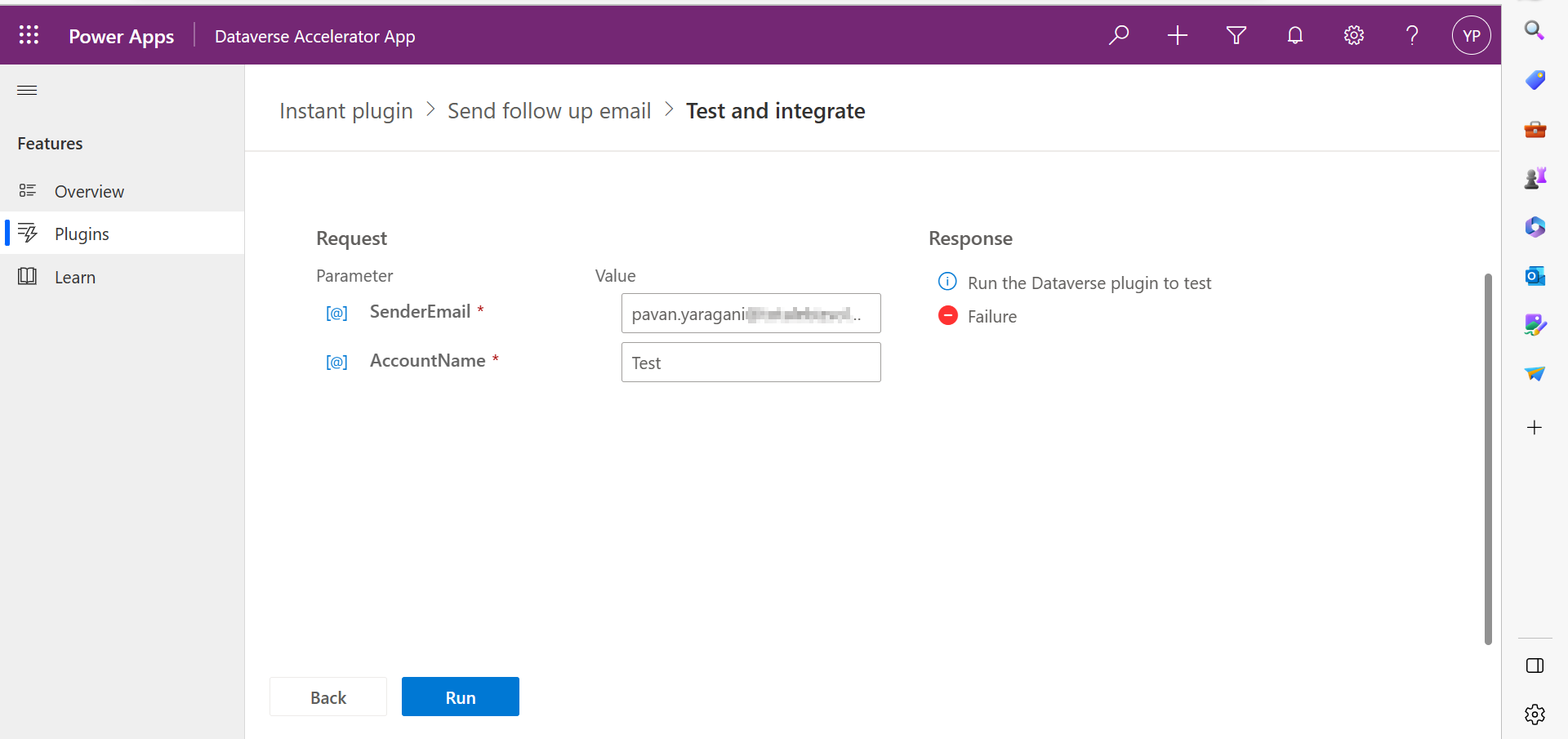Click the plus icon to create new

(x=1177, y=35)
